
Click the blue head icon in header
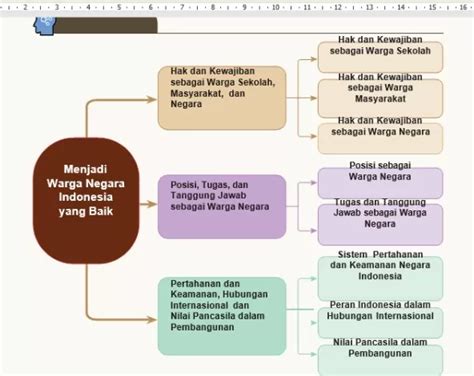tap(45, 25)
